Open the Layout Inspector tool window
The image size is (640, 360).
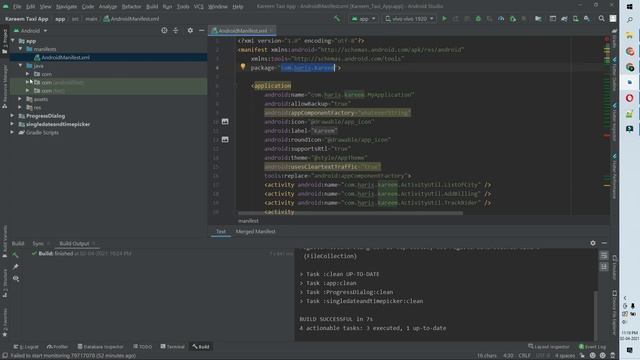pos(549,347)
